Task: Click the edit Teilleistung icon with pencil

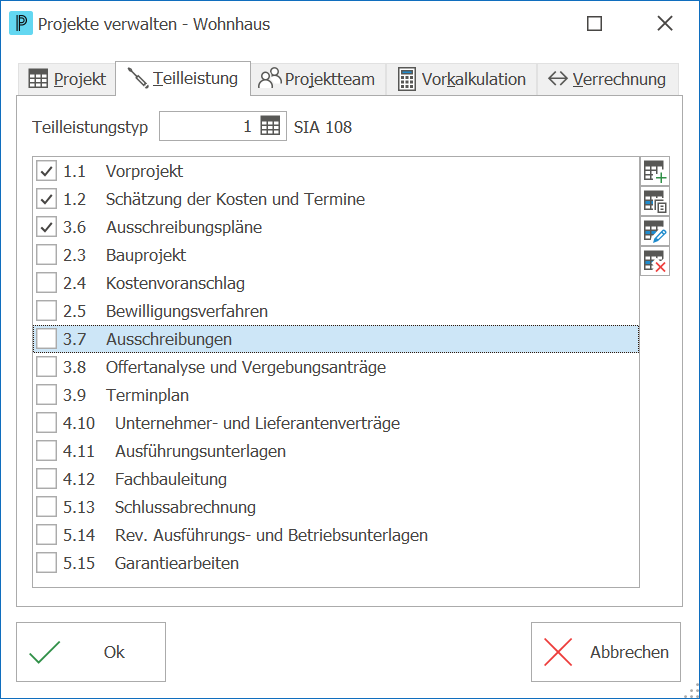Action: click(655, 231)
